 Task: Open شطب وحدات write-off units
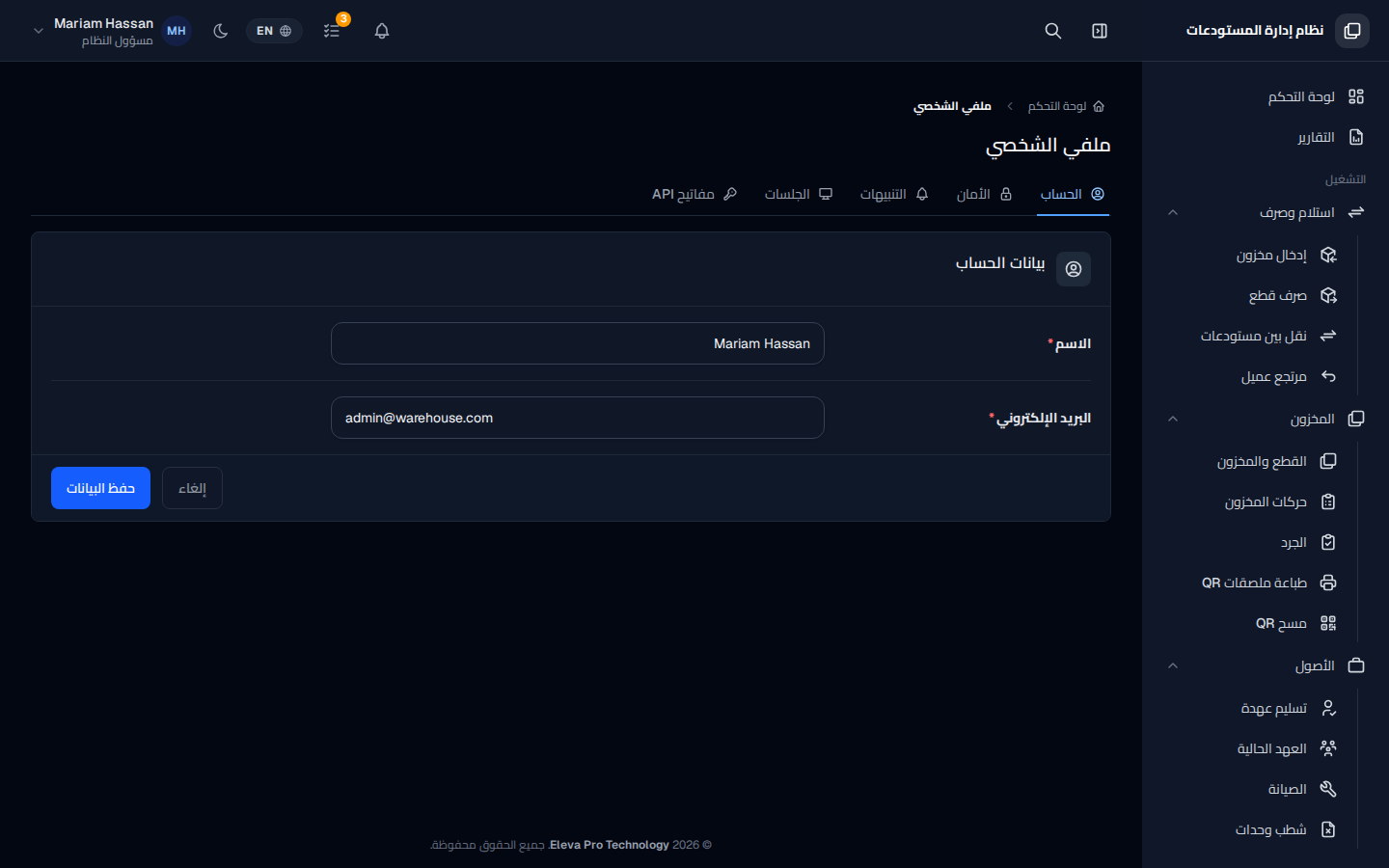coord(1252,829)
